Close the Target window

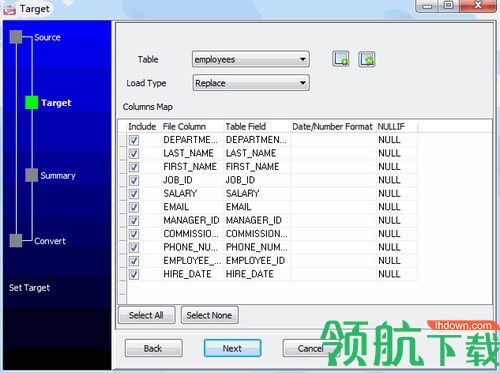click(478, 6)
